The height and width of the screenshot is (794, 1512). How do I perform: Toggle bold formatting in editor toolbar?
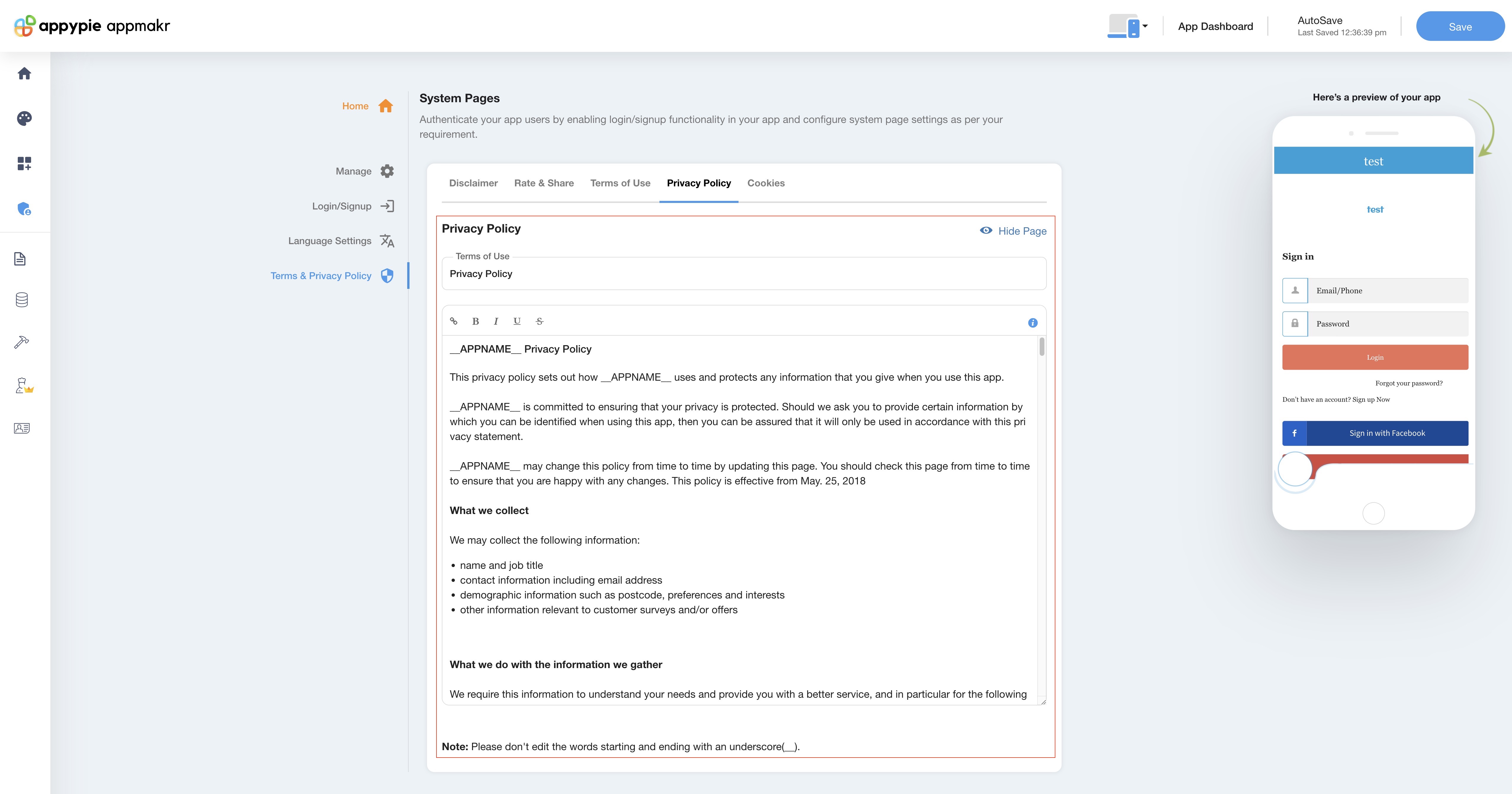(x=476, y=321)
